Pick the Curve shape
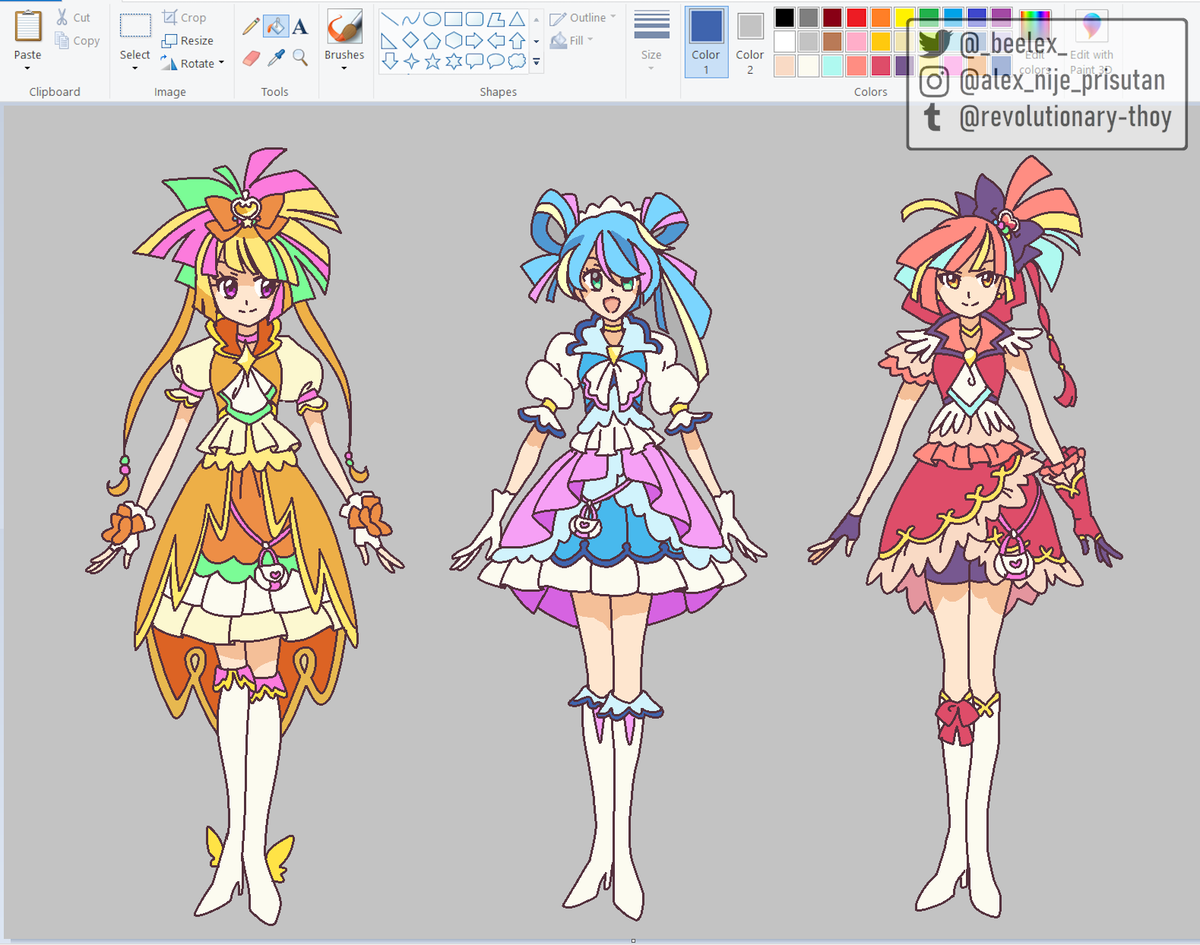The width and height of the screenshot is (1200, 945). point(411,19)
